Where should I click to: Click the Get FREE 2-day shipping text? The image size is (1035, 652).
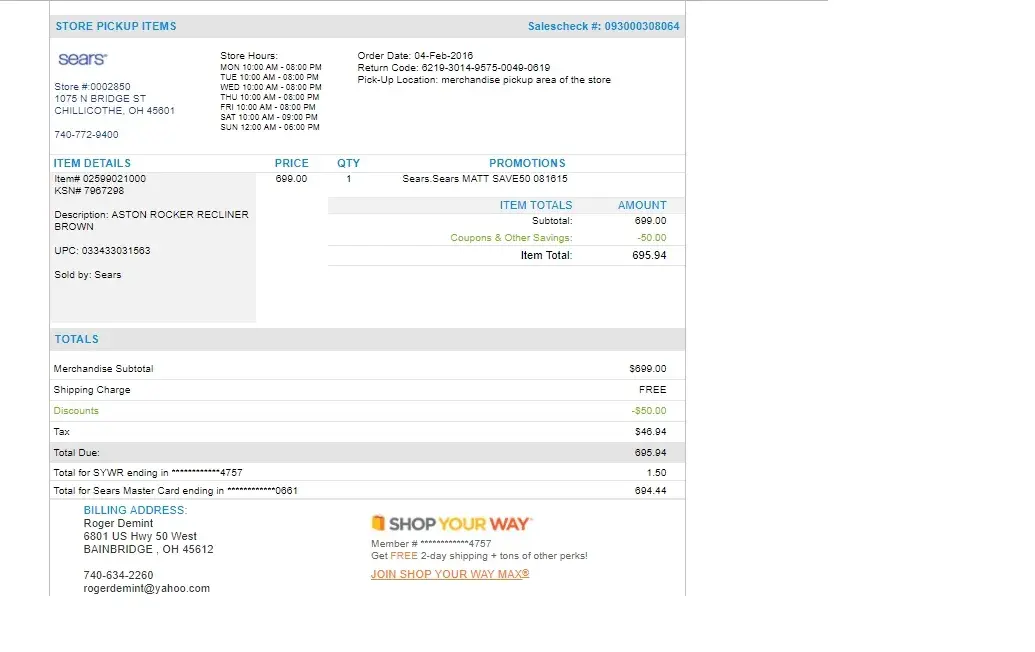[479, 556]
